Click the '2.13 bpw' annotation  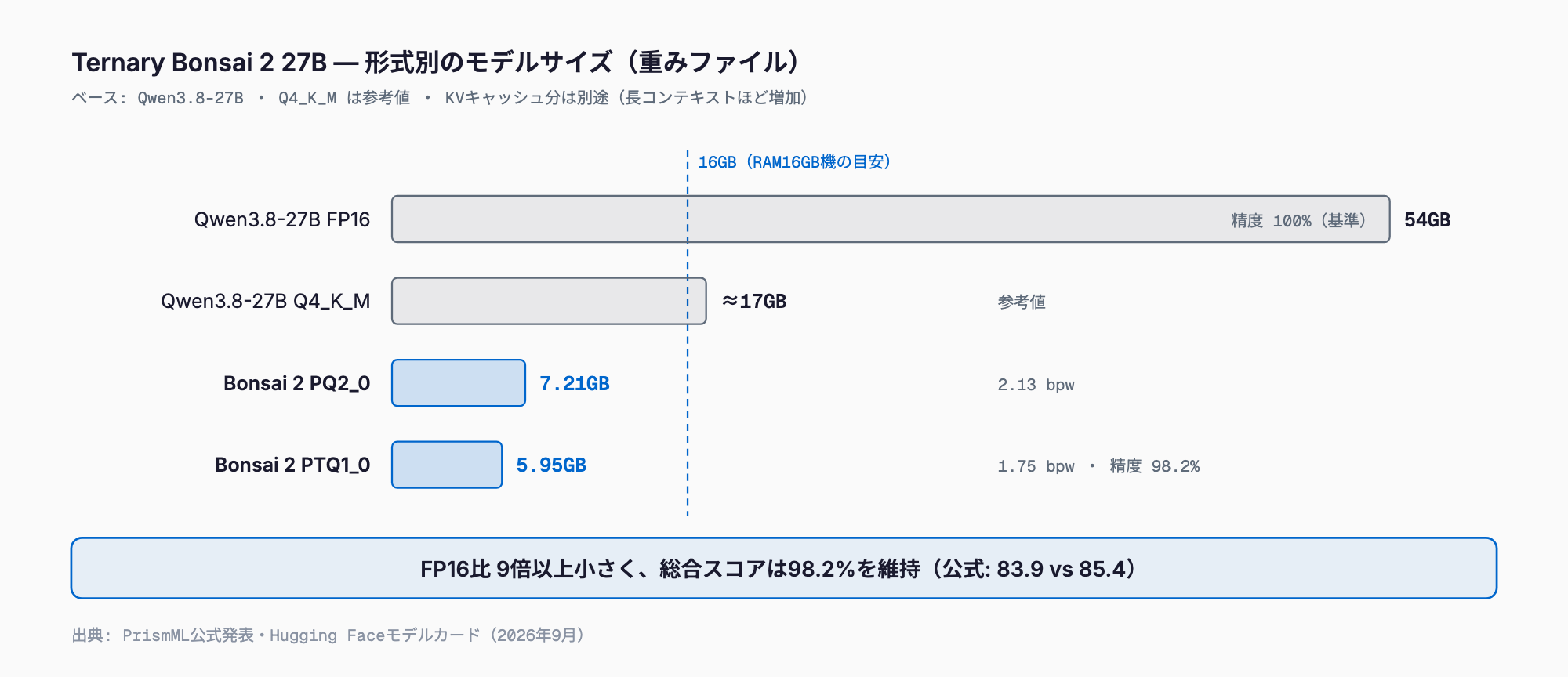pyautogui.click(x=1036, y=385)
